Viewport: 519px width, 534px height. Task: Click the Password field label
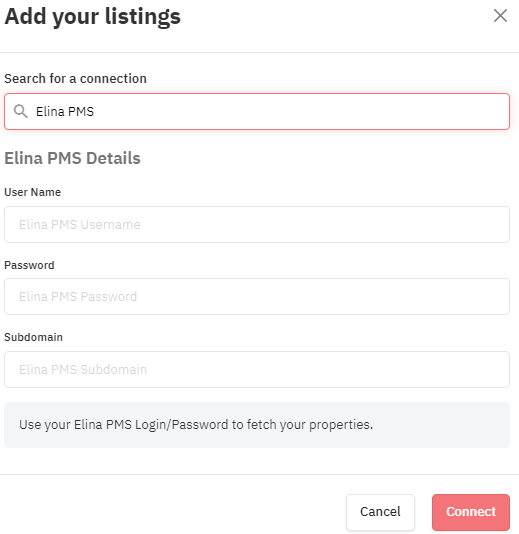[x=29, y=265]
